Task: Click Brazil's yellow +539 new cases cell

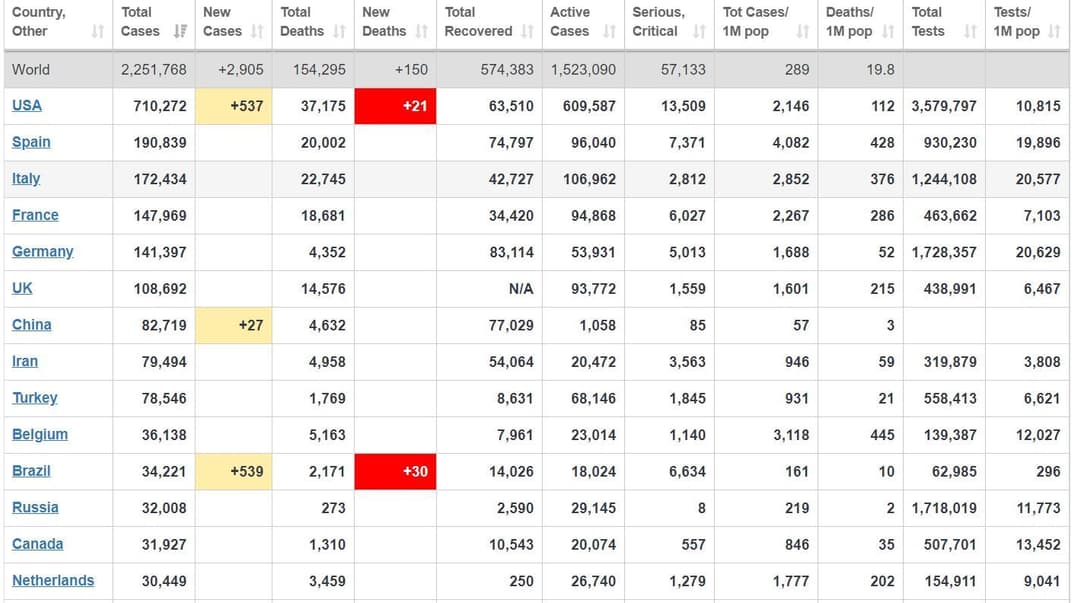Action: tap(233, 471)
